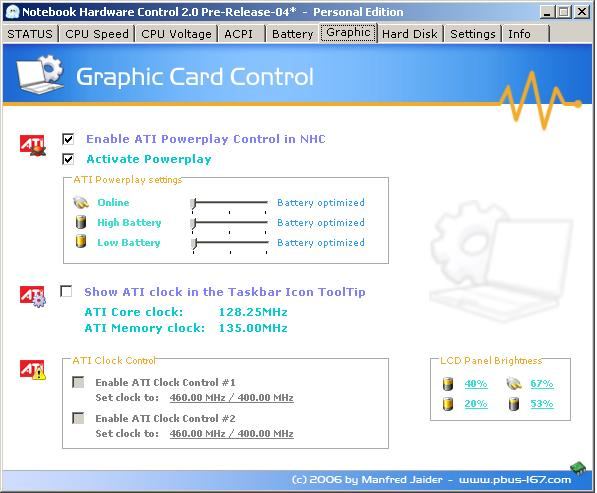Click the Online powerplay slider thumb
The image size is (597, 493).
(194, 204)
